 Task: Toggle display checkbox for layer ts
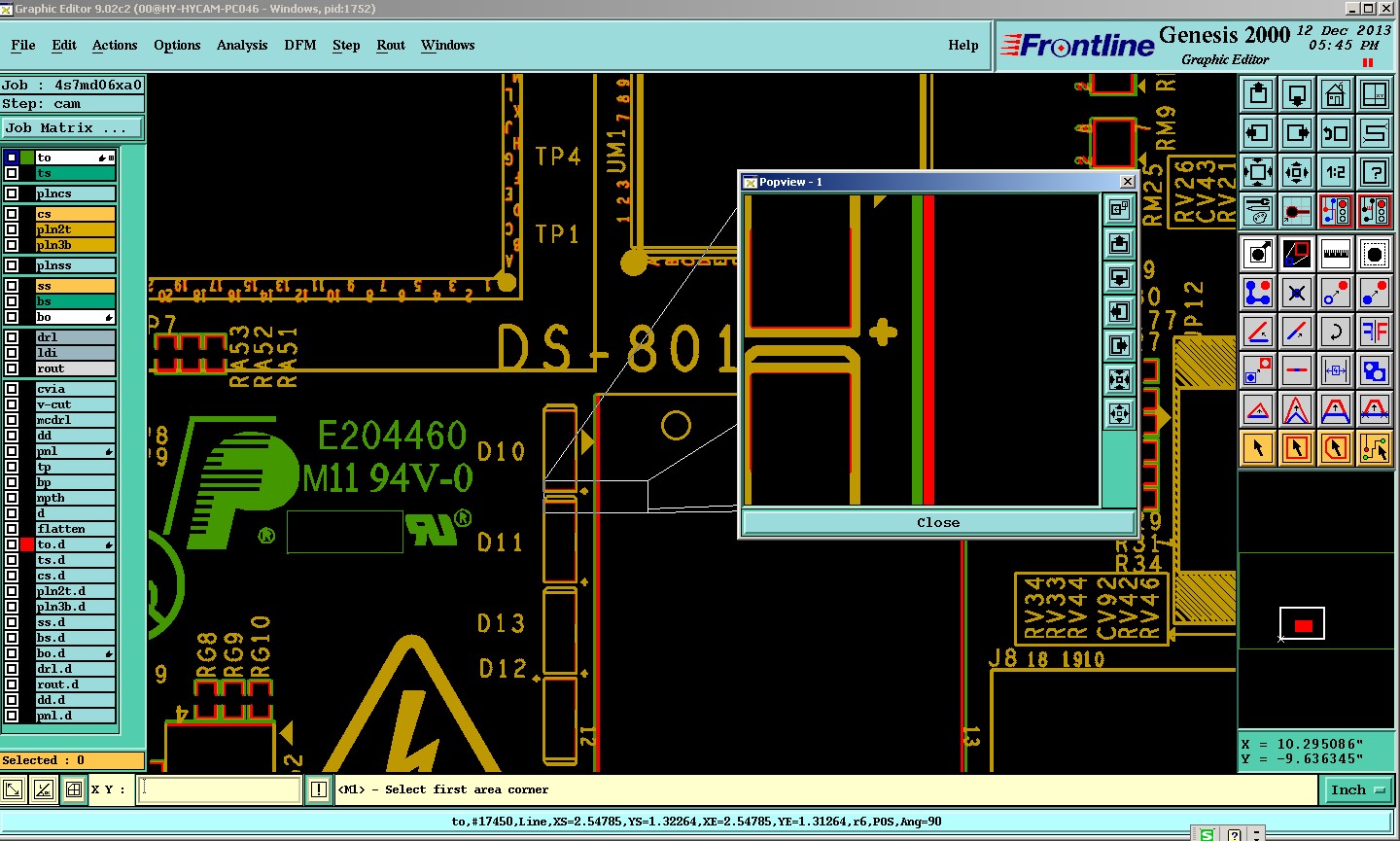click(12, 173)
